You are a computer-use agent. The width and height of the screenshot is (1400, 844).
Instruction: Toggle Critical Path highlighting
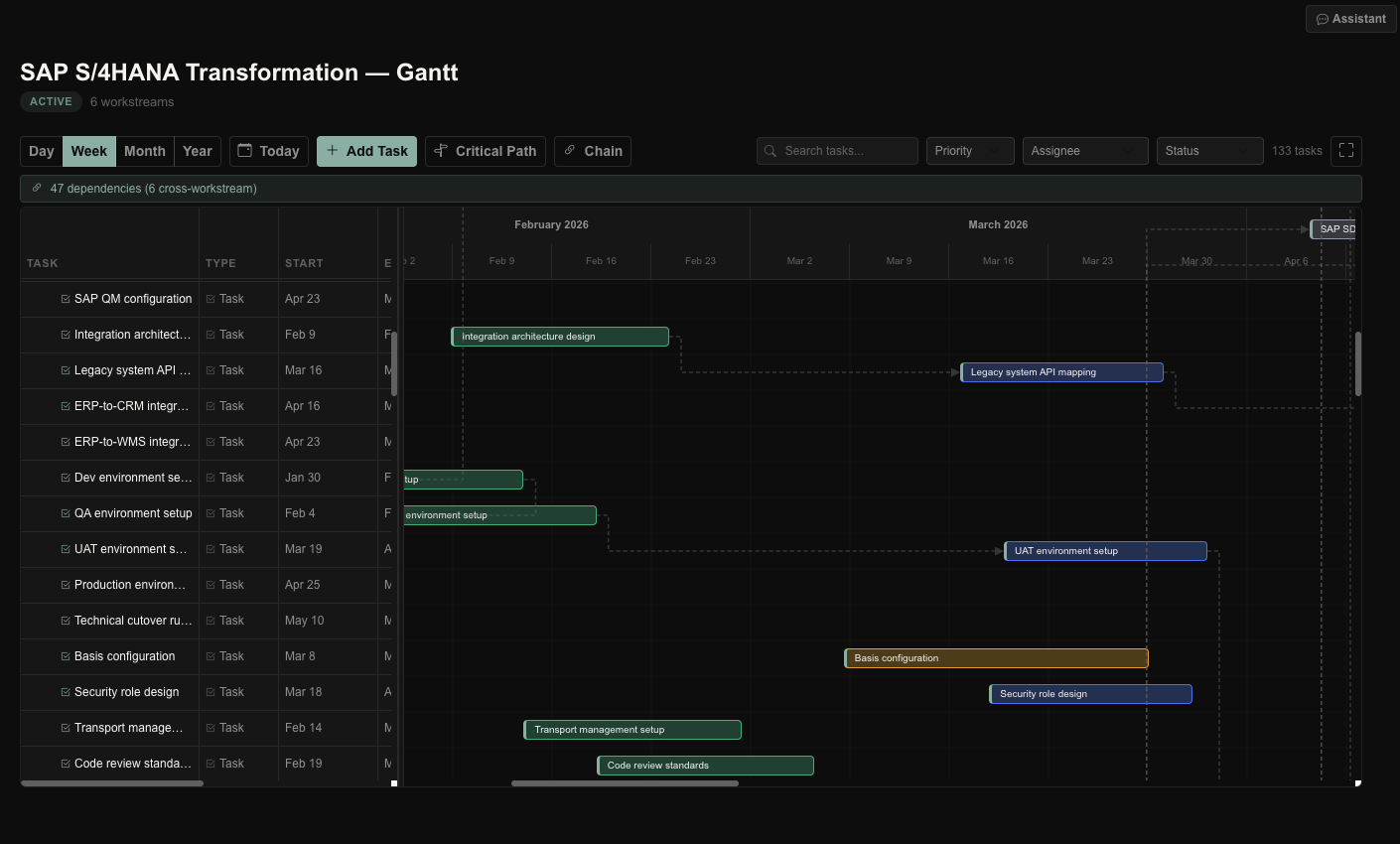point(486,151)
